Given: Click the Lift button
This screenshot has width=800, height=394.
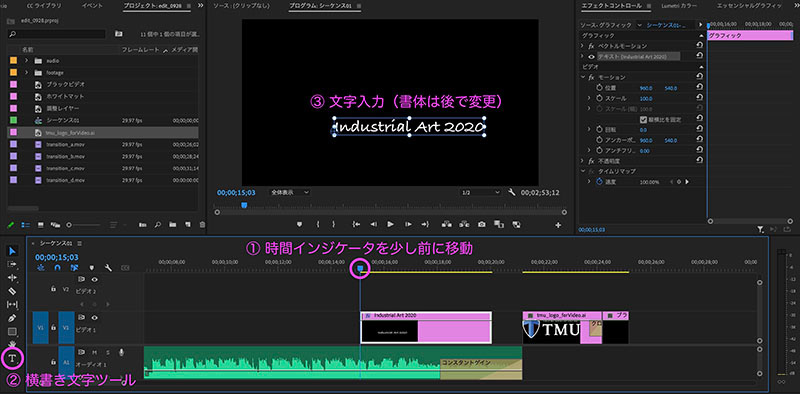Looking at the screenshot, I should click(x=447, y=224).
